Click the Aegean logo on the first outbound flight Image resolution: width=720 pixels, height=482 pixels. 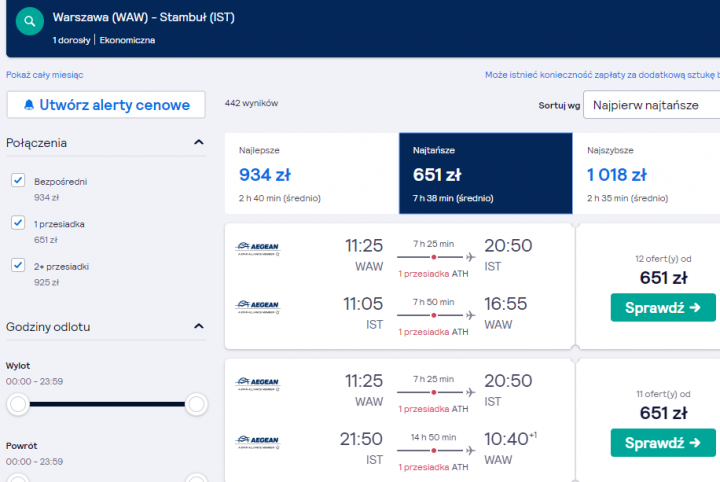pos(257,248)
